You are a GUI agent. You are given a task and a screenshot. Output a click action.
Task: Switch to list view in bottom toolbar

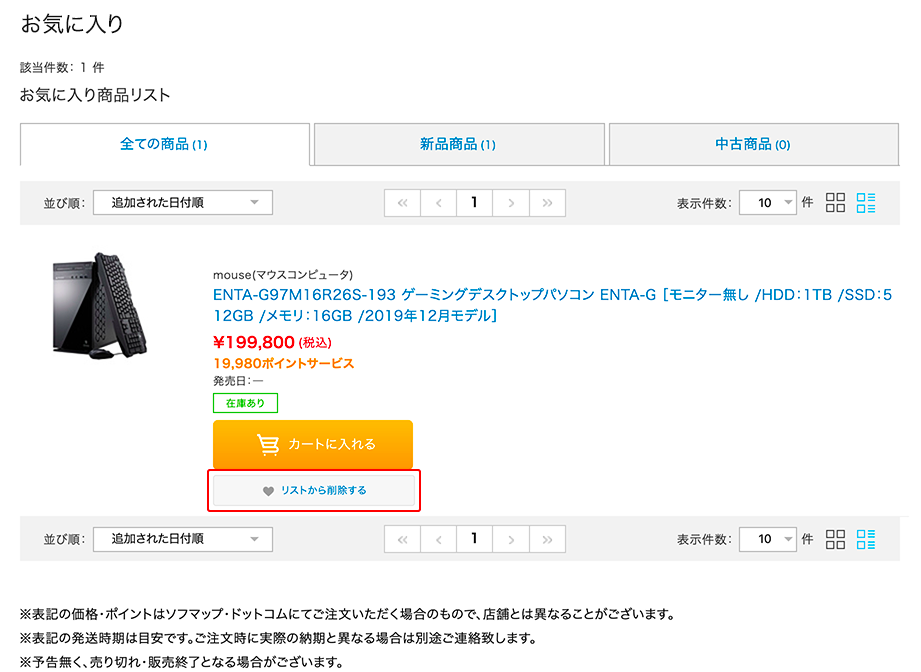click(x=866, y=539)
